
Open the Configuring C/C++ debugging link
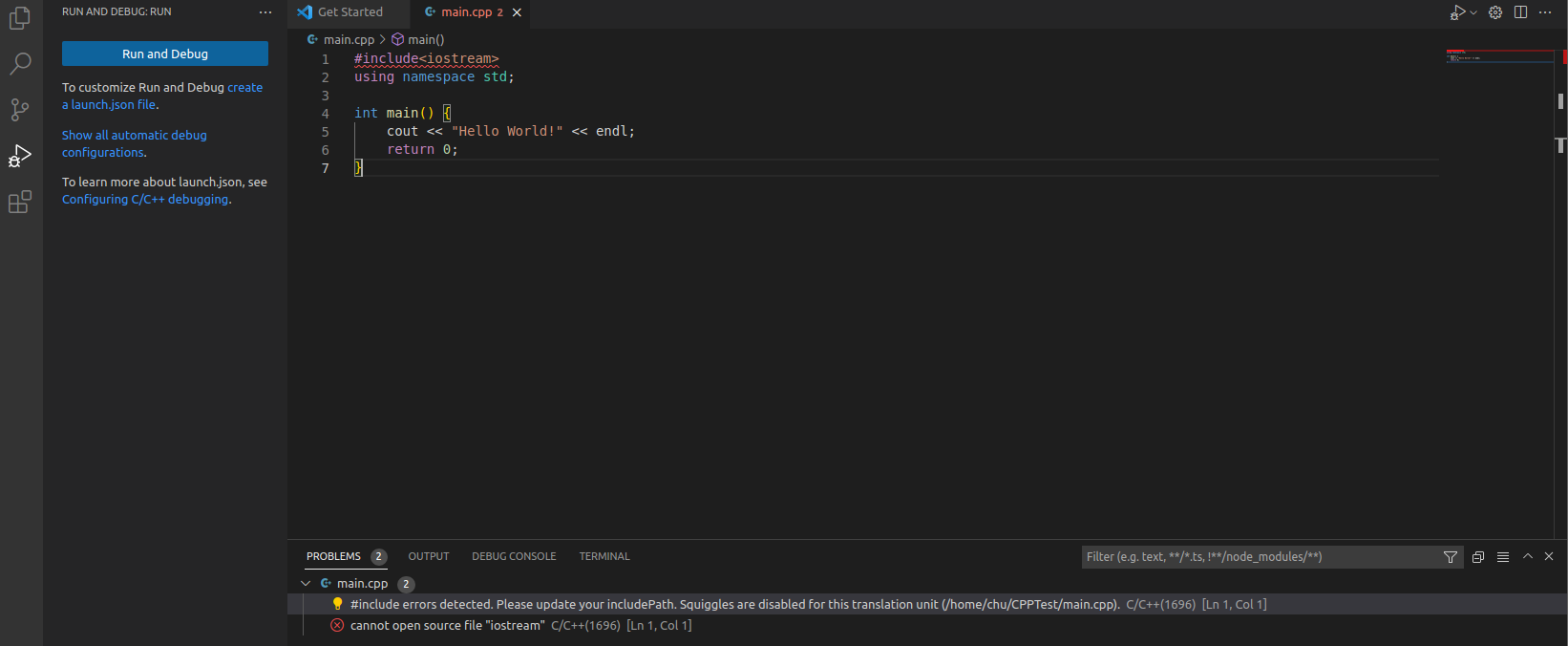point(145,200)
